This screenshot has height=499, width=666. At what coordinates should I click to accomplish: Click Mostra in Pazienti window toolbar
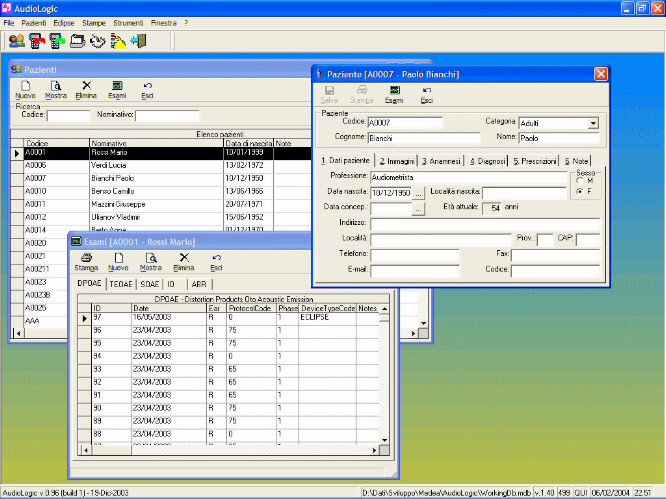(x=56, y=90)
